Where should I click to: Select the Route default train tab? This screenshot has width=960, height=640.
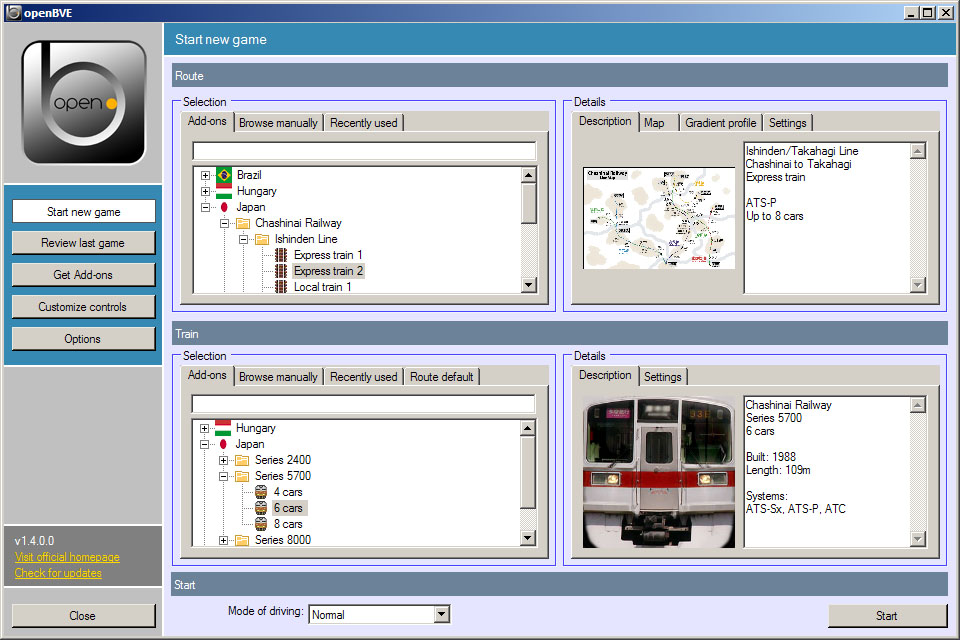tap(441, 377)
